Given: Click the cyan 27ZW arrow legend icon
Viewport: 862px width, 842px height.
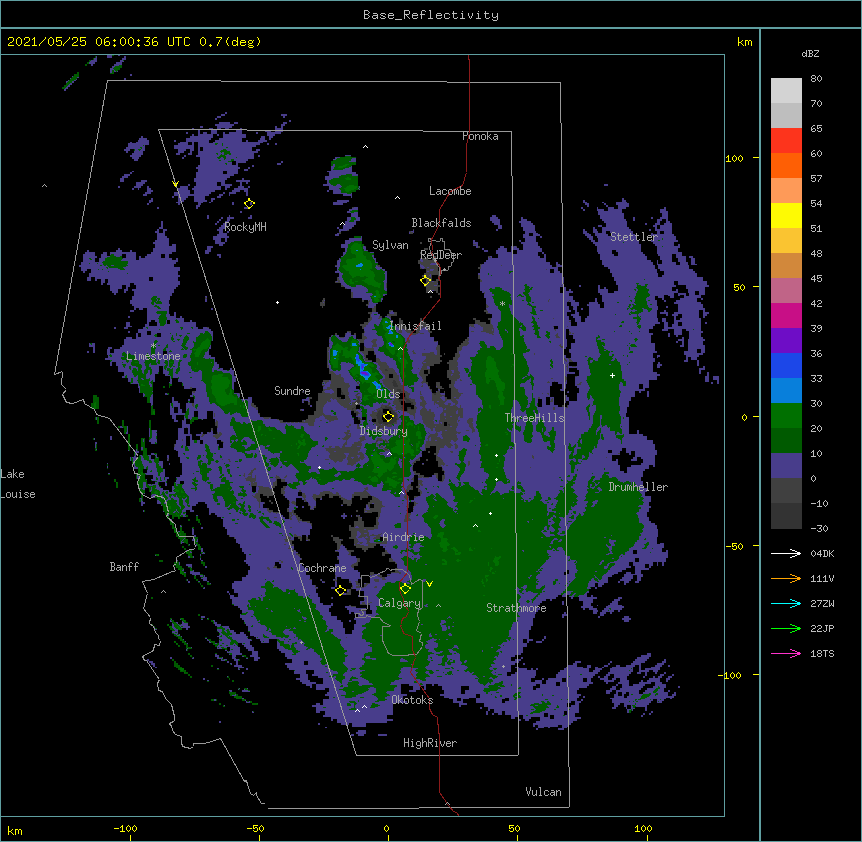Looking at the screenshot, I should [786, 603].
